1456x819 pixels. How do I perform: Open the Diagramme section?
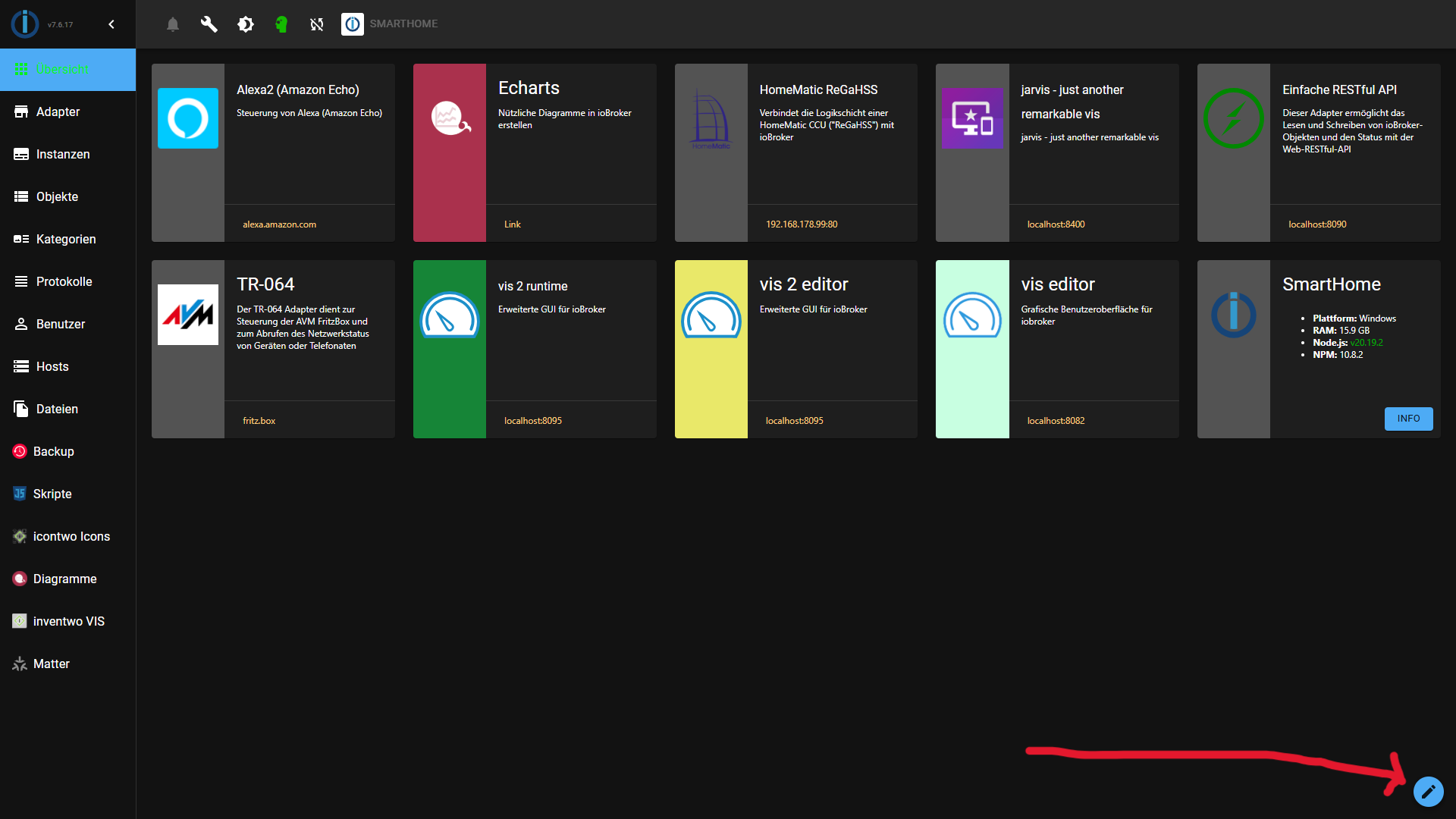[67, 579]
